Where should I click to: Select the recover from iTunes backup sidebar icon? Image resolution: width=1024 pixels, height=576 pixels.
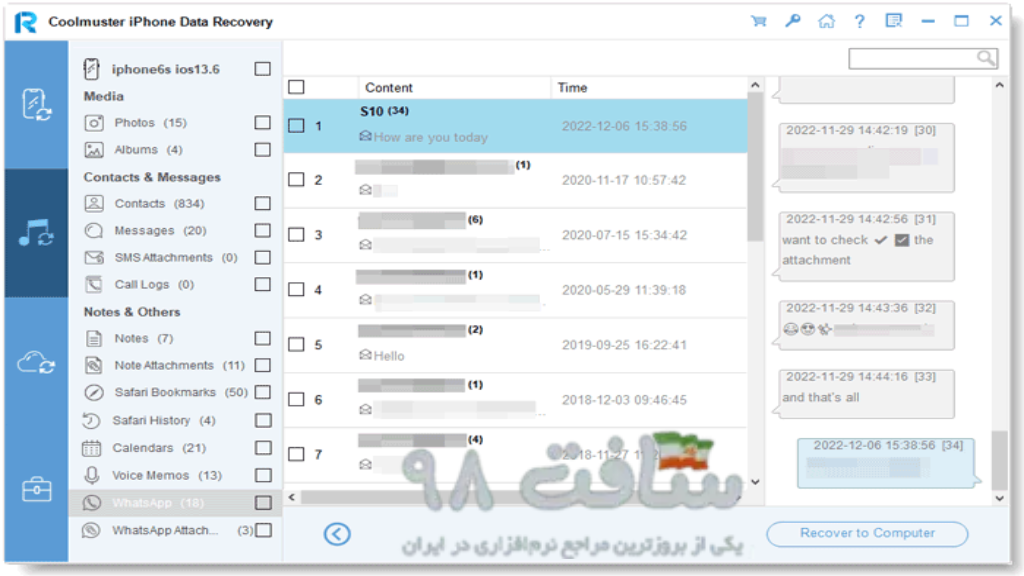(x=36, y=233)
